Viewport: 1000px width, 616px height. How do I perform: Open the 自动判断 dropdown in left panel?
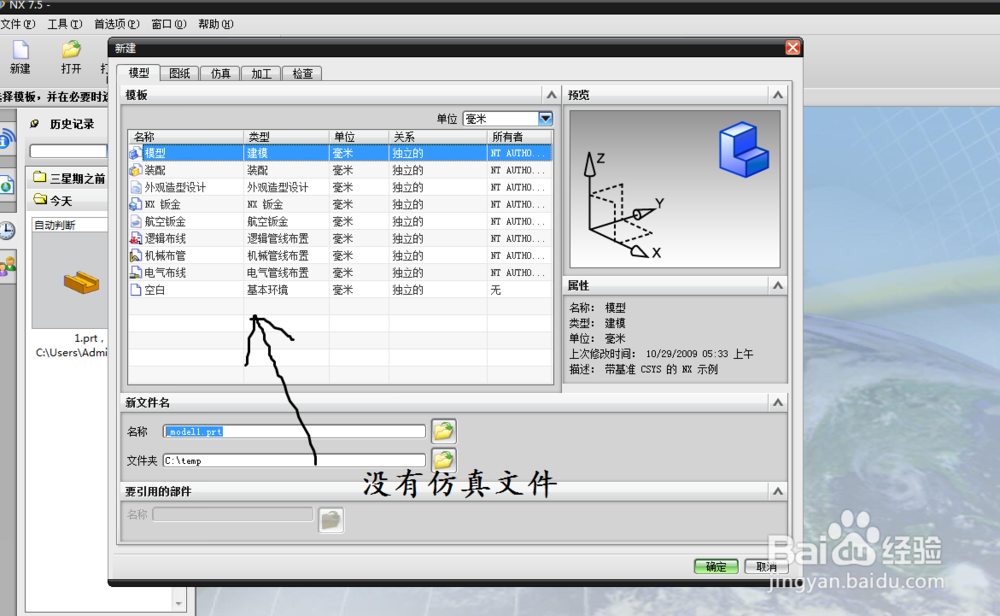(69, 223)
